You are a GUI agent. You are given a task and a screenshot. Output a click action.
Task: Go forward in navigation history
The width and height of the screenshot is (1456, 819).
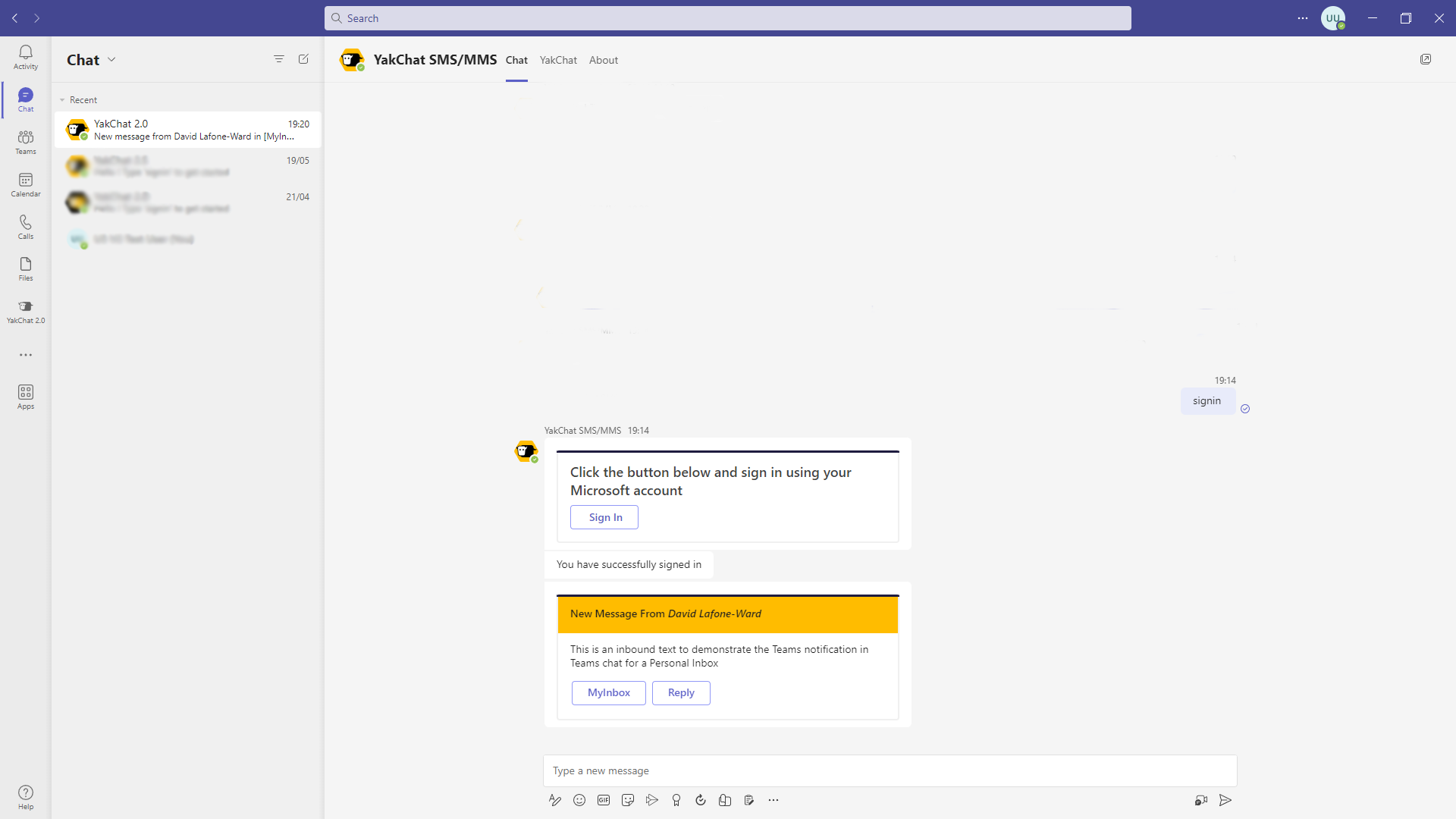pos(36,18)
